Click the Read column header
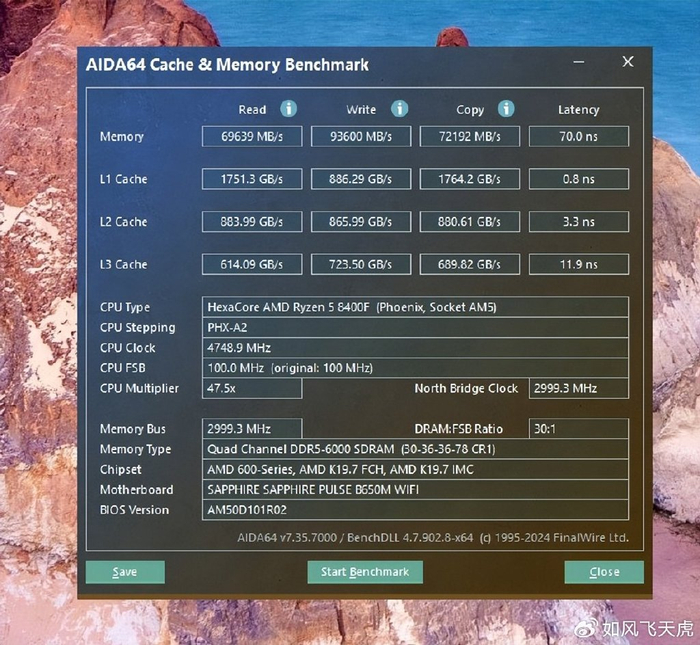Viewport: 700px width, 645px height. tap(252, 110)
